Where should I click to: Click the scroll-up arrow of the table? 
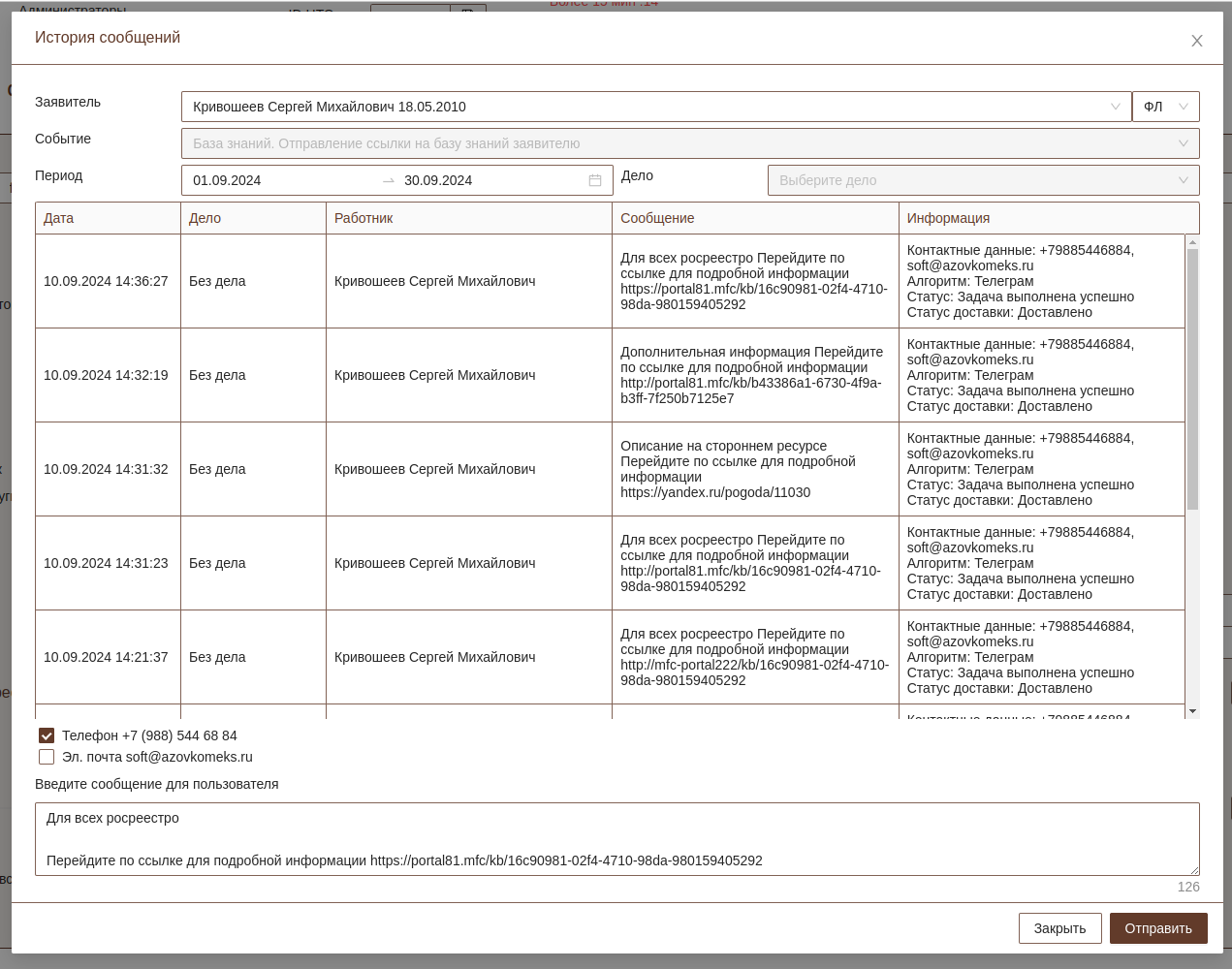tap(1192, 241)
